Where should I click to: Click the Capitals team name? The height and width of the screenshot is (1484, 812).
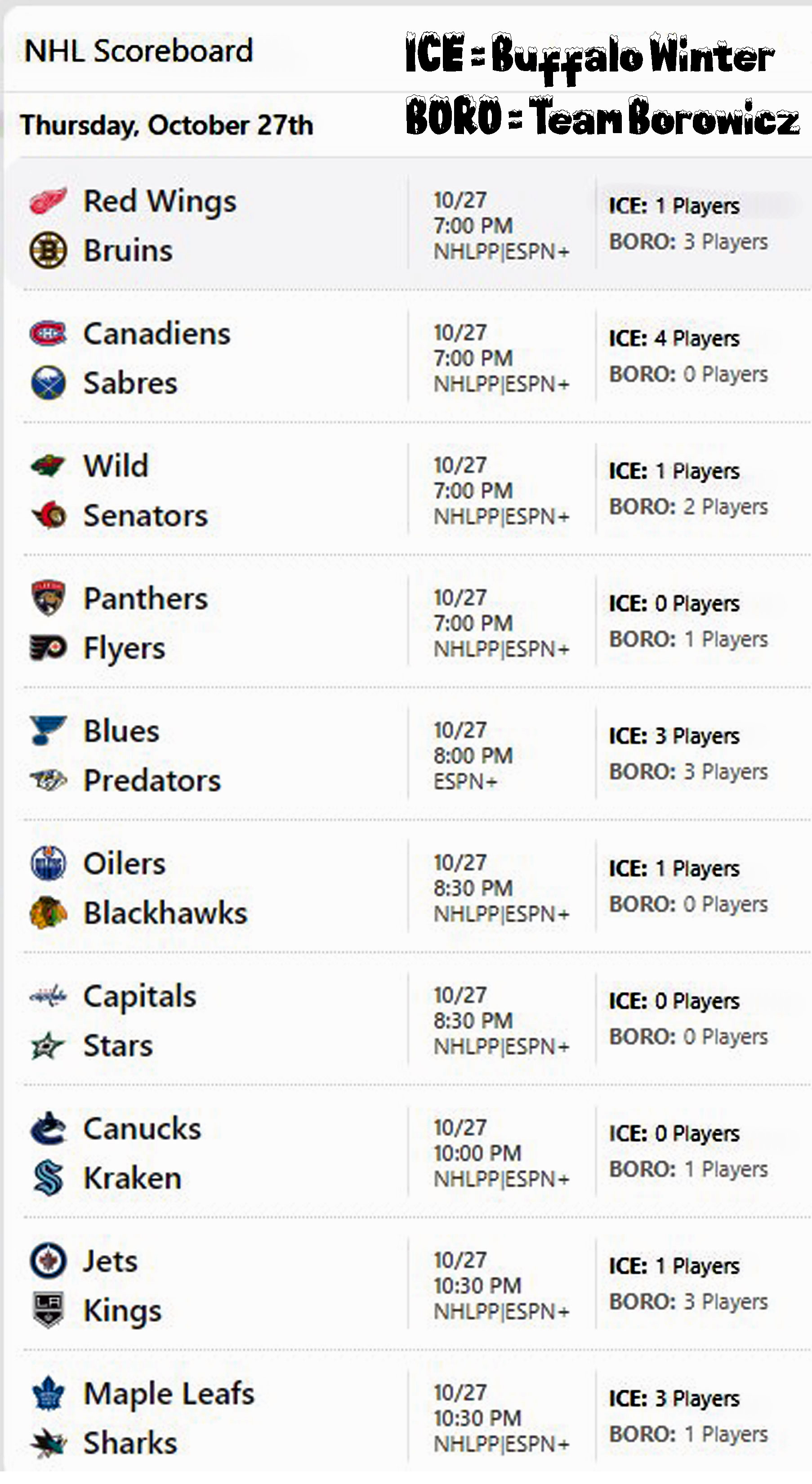(140, 997)
